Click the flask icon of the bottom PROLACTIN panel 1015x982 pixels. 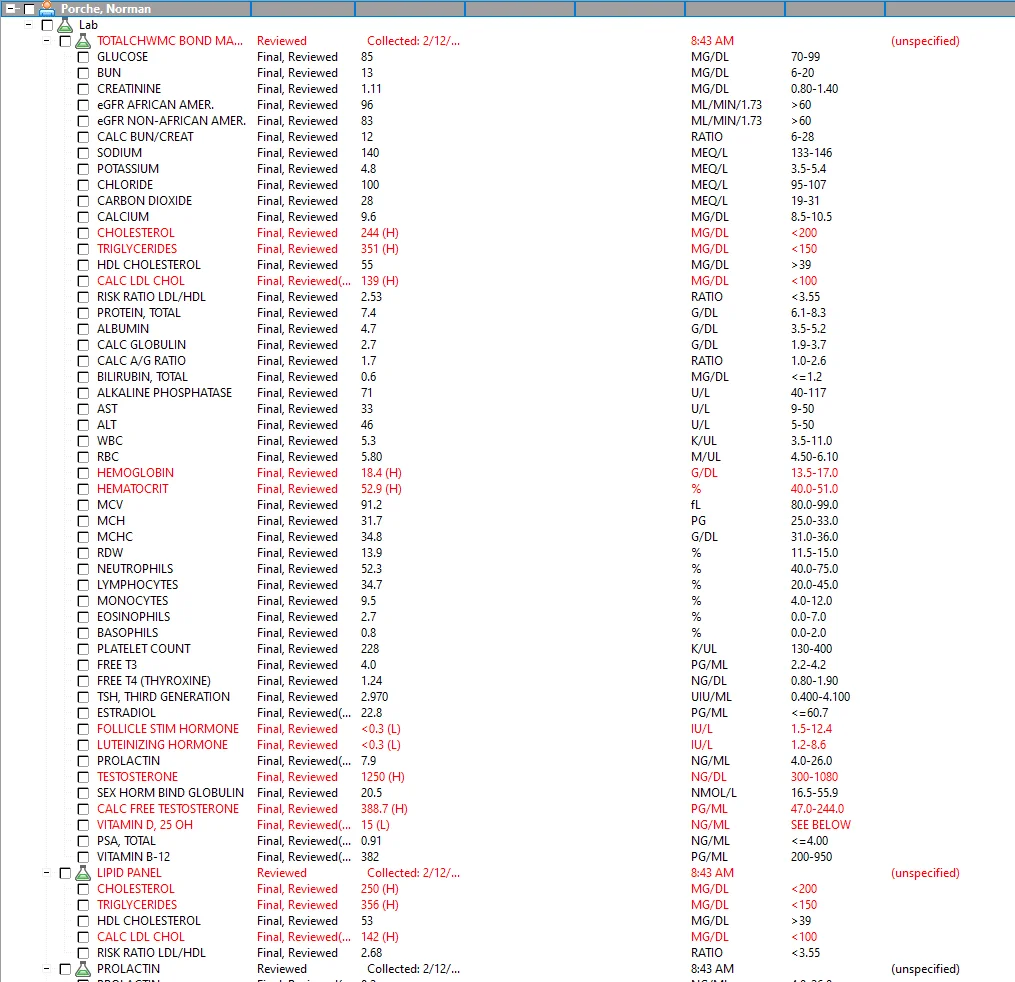[83, 969]
